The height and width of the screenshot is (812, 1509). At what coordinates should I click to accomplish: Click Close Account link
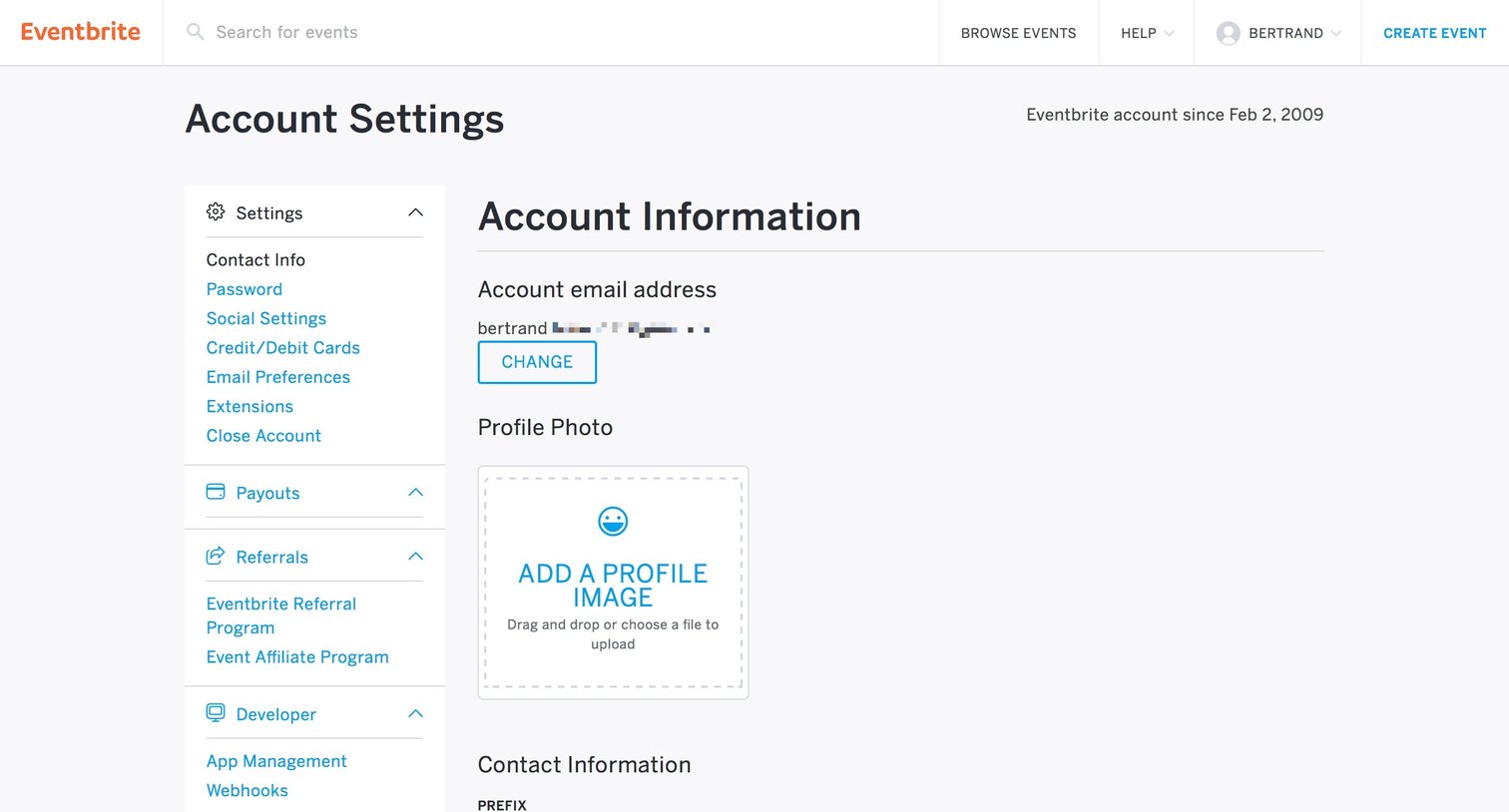263,435
